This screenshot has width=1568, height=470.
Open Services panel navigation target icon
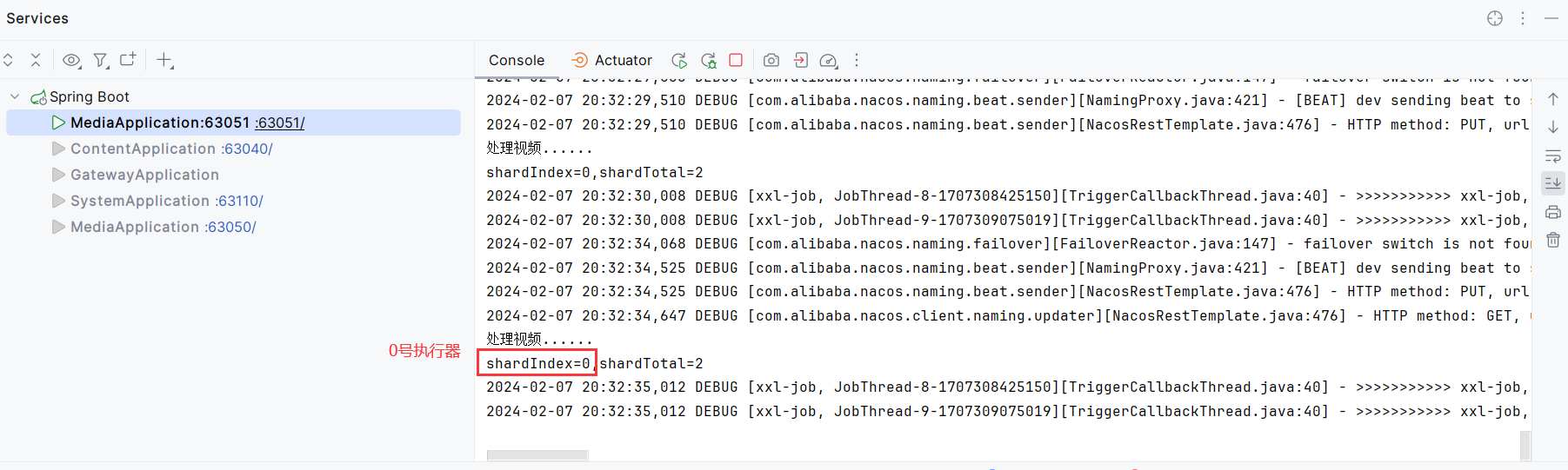click(1495, 18)
